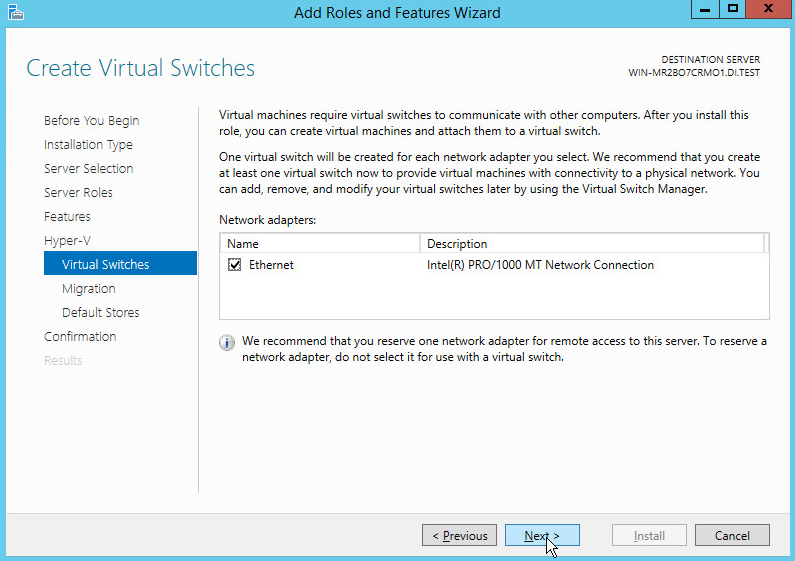
Task: Cancel the Add Roles wizard
Action: pyautogui.click(x=732, y=536)
